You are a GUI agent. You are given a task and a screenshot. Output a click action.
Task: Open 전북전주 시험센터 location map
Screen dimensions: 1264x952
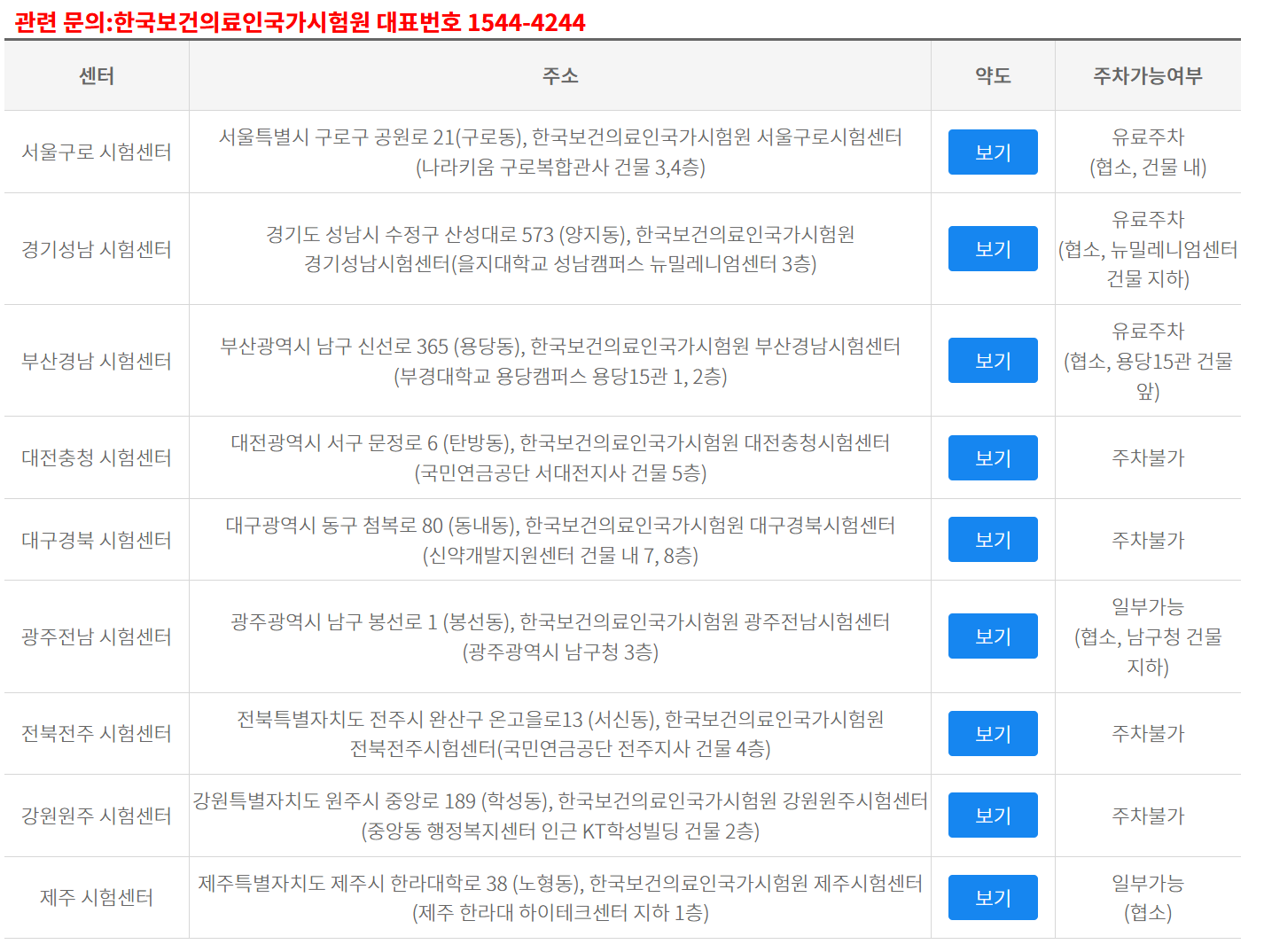(992, 733)
